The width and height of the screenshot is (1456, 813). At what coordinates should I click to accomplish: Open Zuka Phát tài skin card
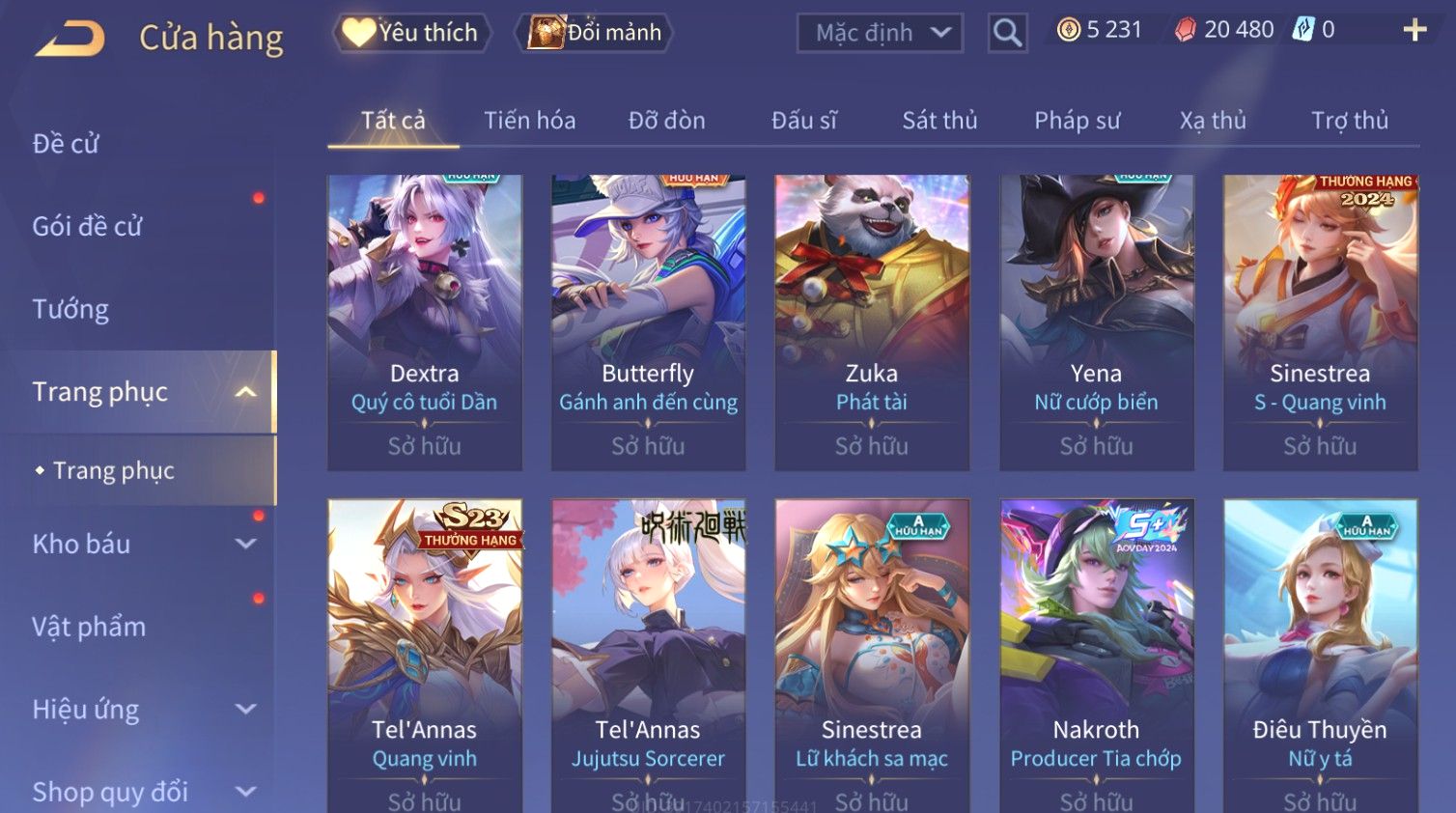[x=872, y=322]
